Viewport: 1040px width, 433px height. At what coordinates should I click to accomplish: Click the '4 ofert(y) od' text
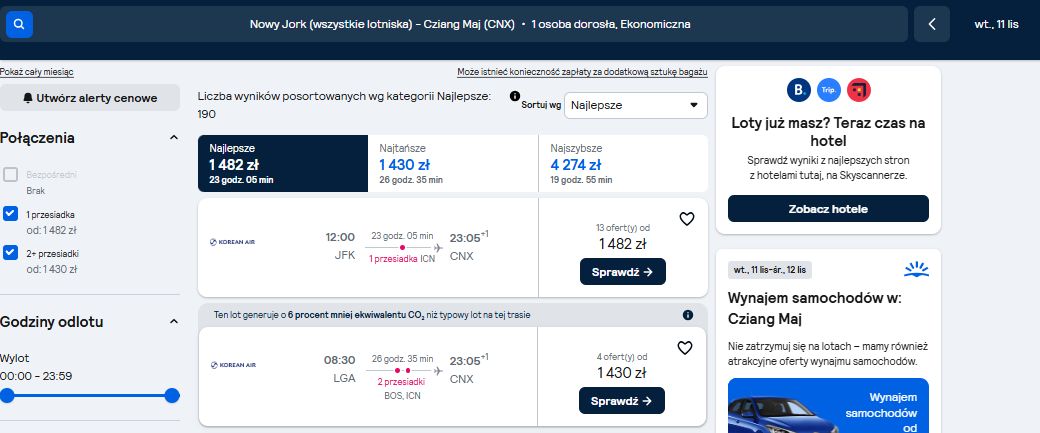tap(621, 357)
